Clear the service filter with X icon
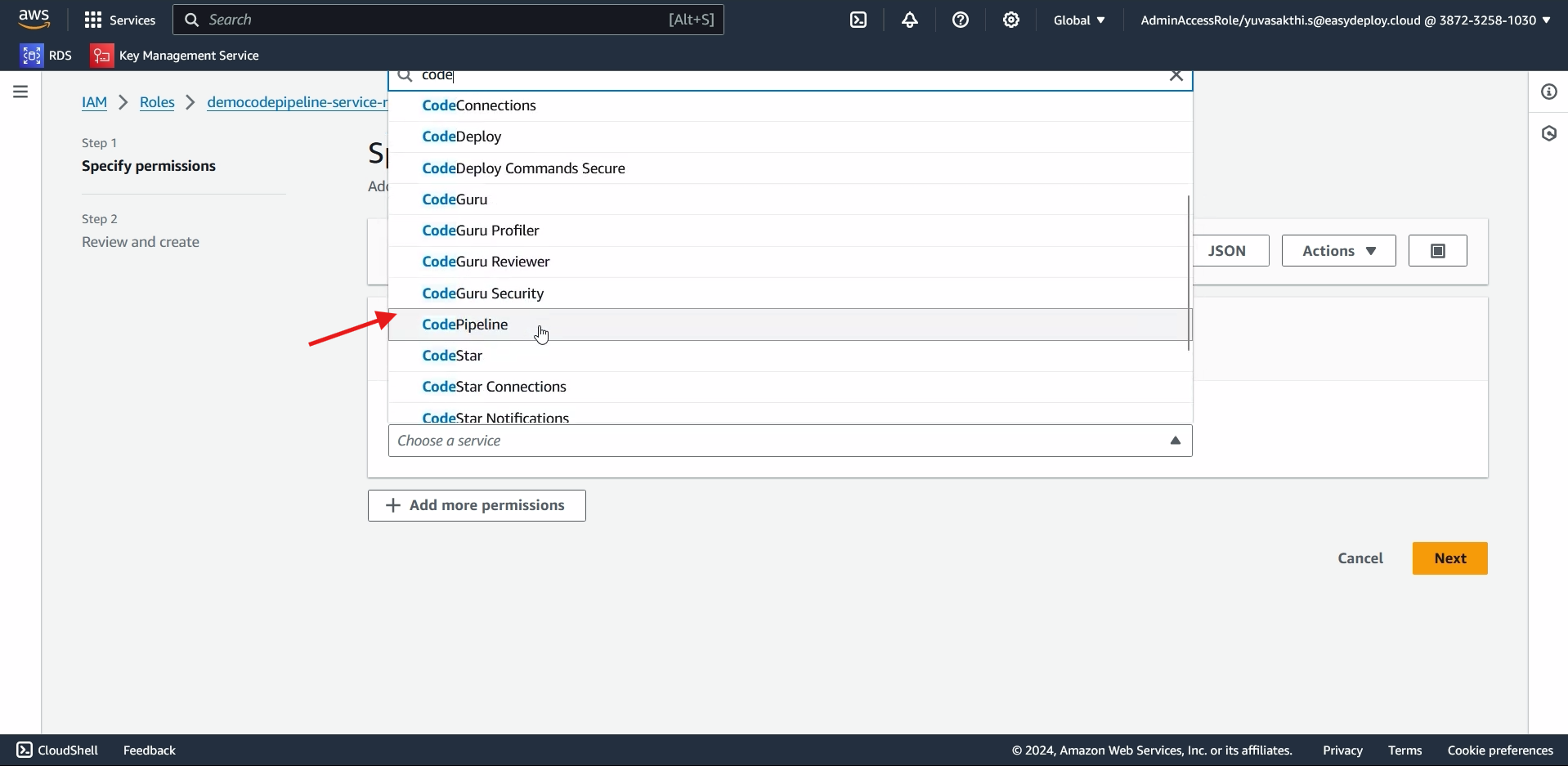Viewport: 1568px width, 766px height. 1176,75
